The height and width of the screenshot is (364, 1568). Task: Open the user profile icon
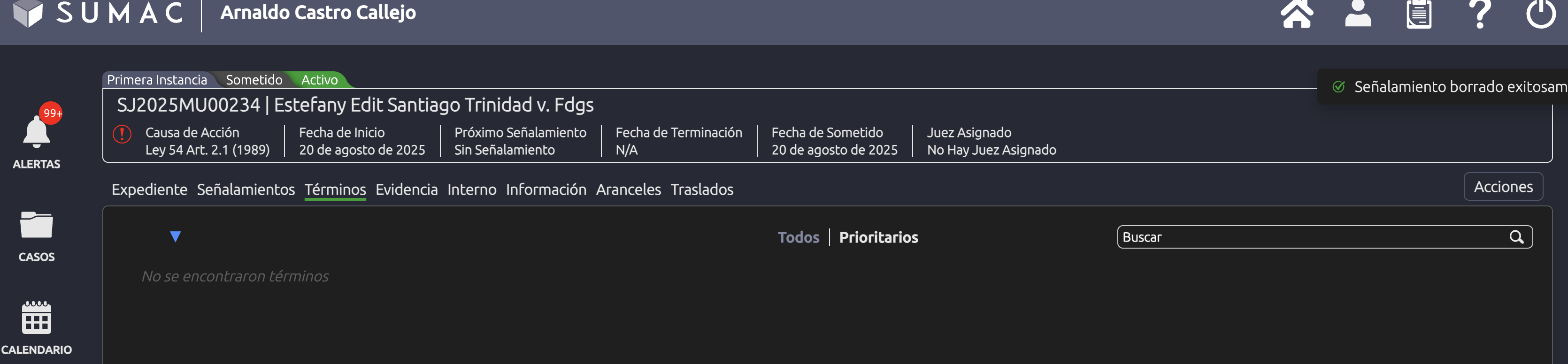pyautogui.click(x=1357, y=14)
